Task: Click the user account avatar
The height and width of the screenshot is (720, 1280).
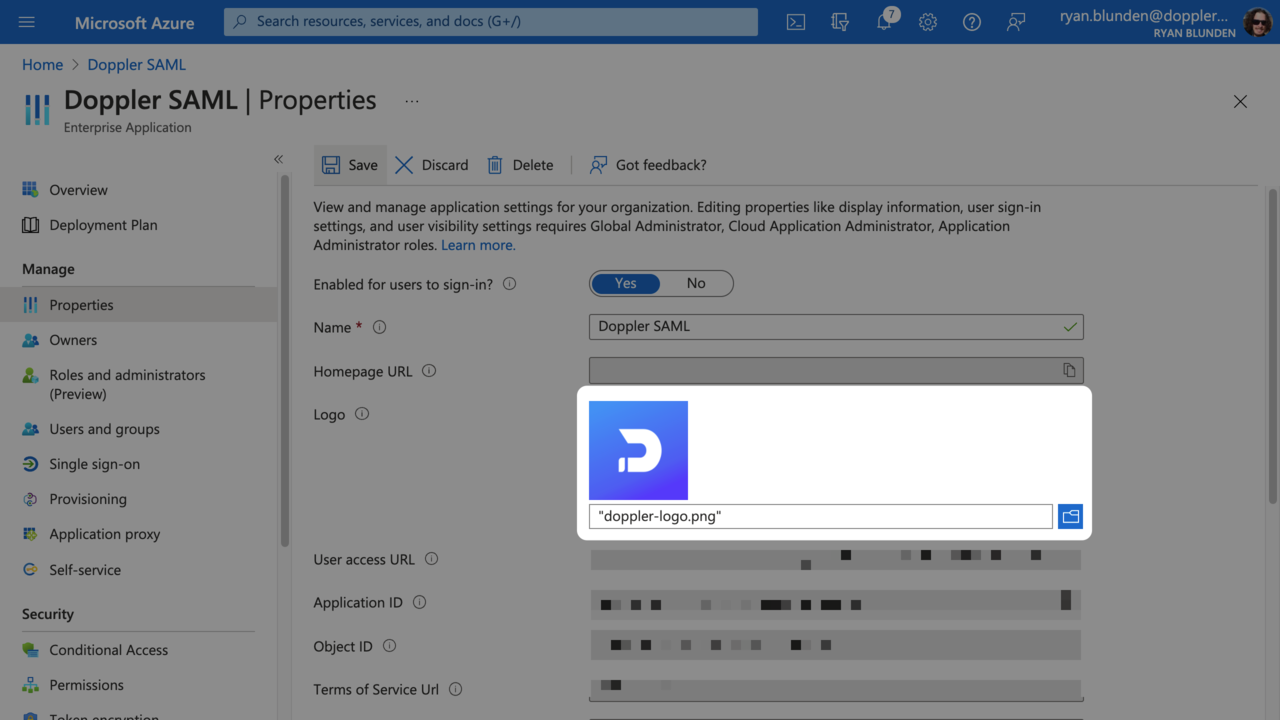Action: [x=1257, y=22]
